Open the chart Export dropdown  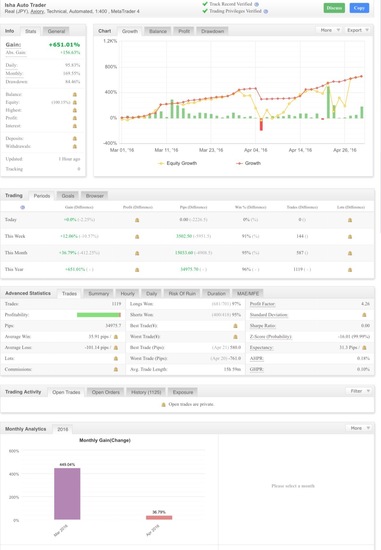(357, 30)
